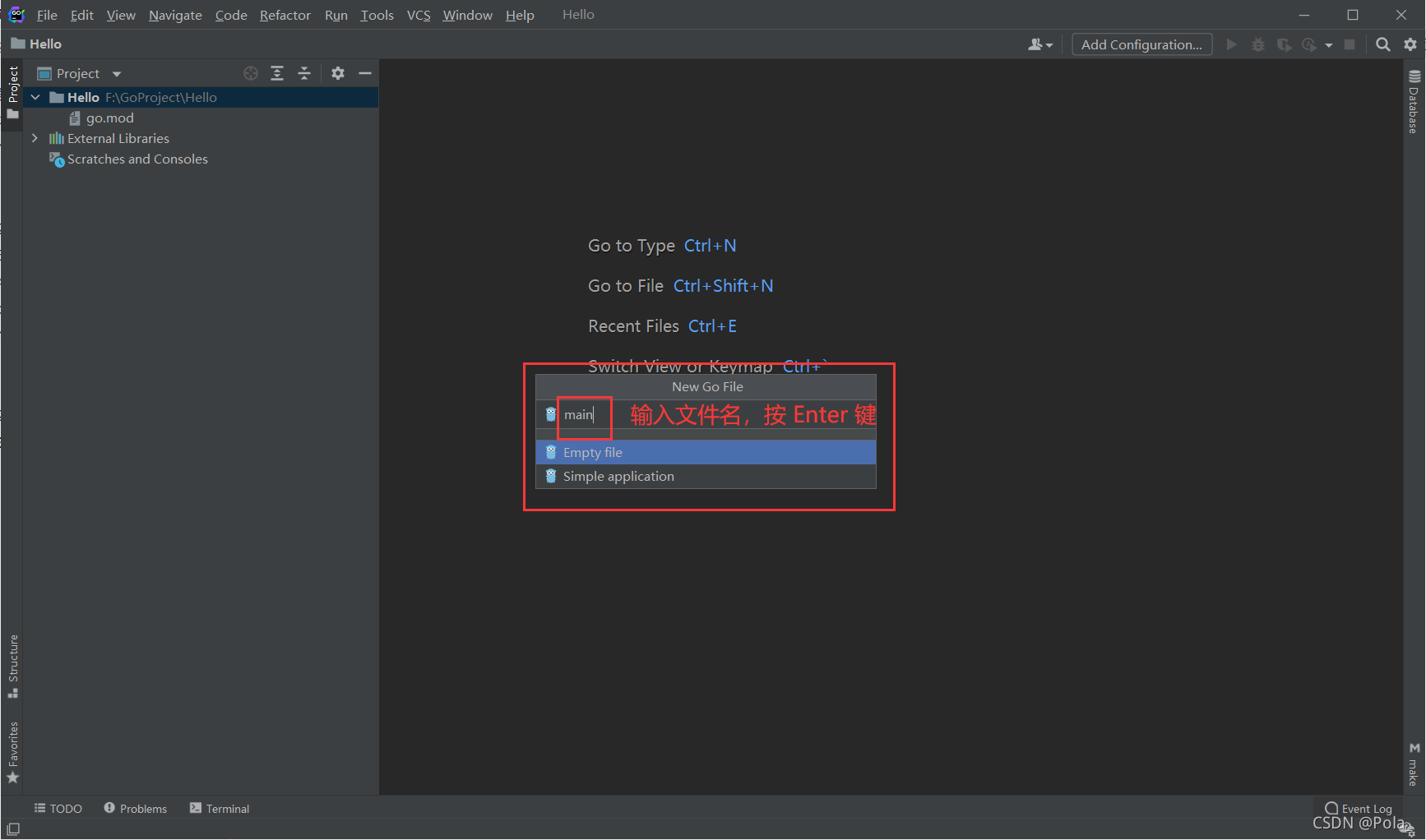Hide the Project panel with minus icon
1426x840 pixels.
pyautogui.click(x=365, y=73)
